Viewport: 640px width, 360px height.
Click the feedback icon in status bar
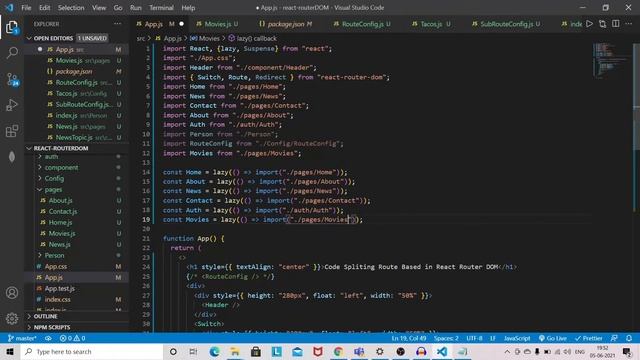pos(614,338)
